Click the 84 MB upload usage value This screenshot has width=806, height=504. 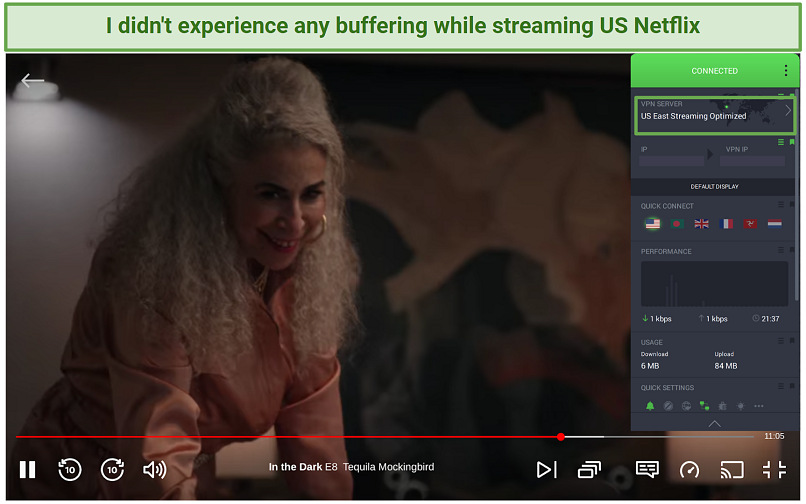726,366
